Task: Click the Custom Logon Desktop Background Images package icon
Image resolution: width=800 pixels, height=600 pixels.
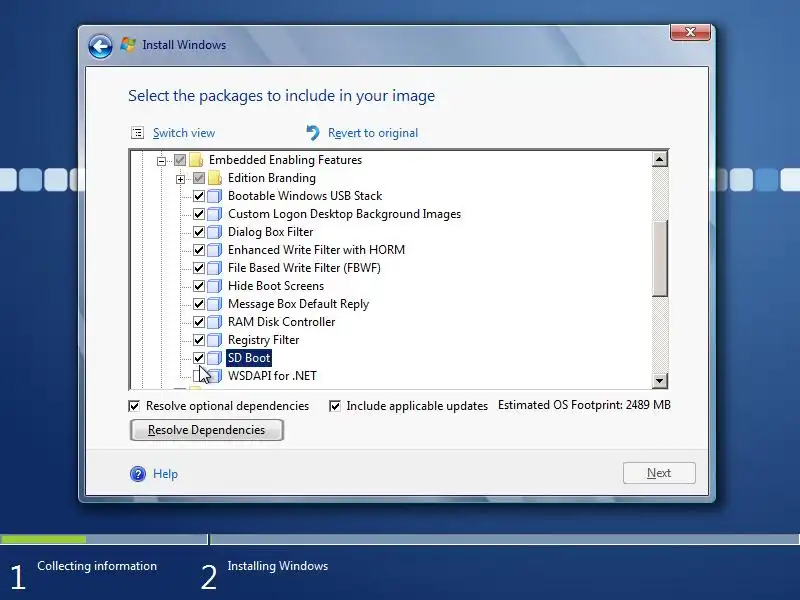Action: [215, 214]
